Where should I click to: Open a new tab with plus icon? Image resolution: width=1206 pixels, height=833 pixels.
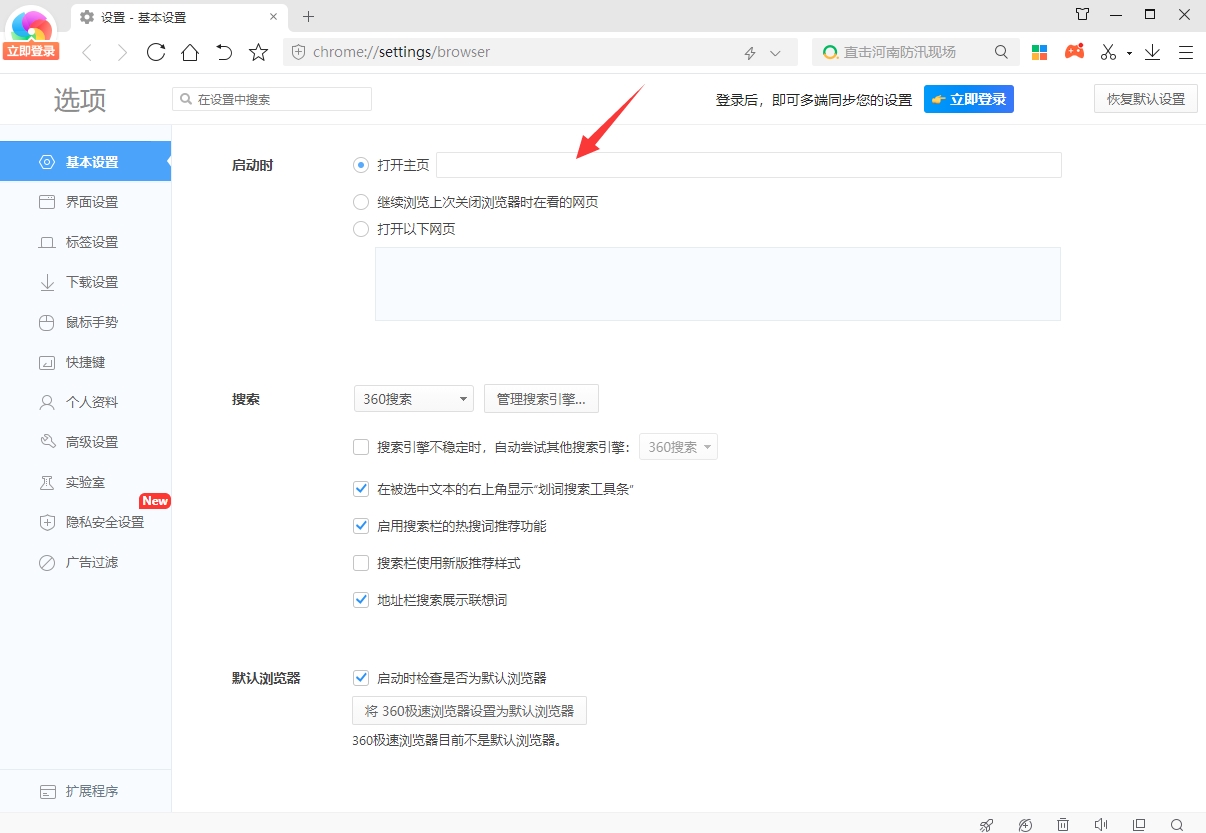click(308, 16)
